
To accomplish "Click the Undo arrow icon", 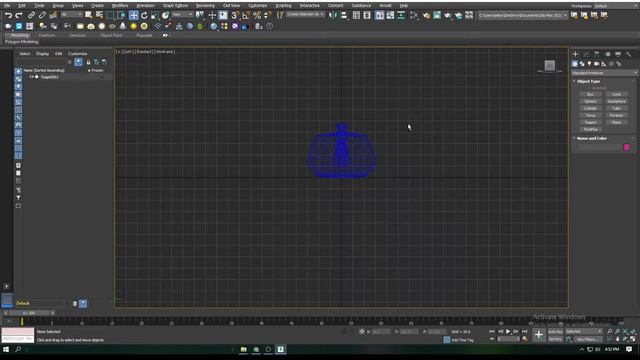I will (x=8, y=16).
